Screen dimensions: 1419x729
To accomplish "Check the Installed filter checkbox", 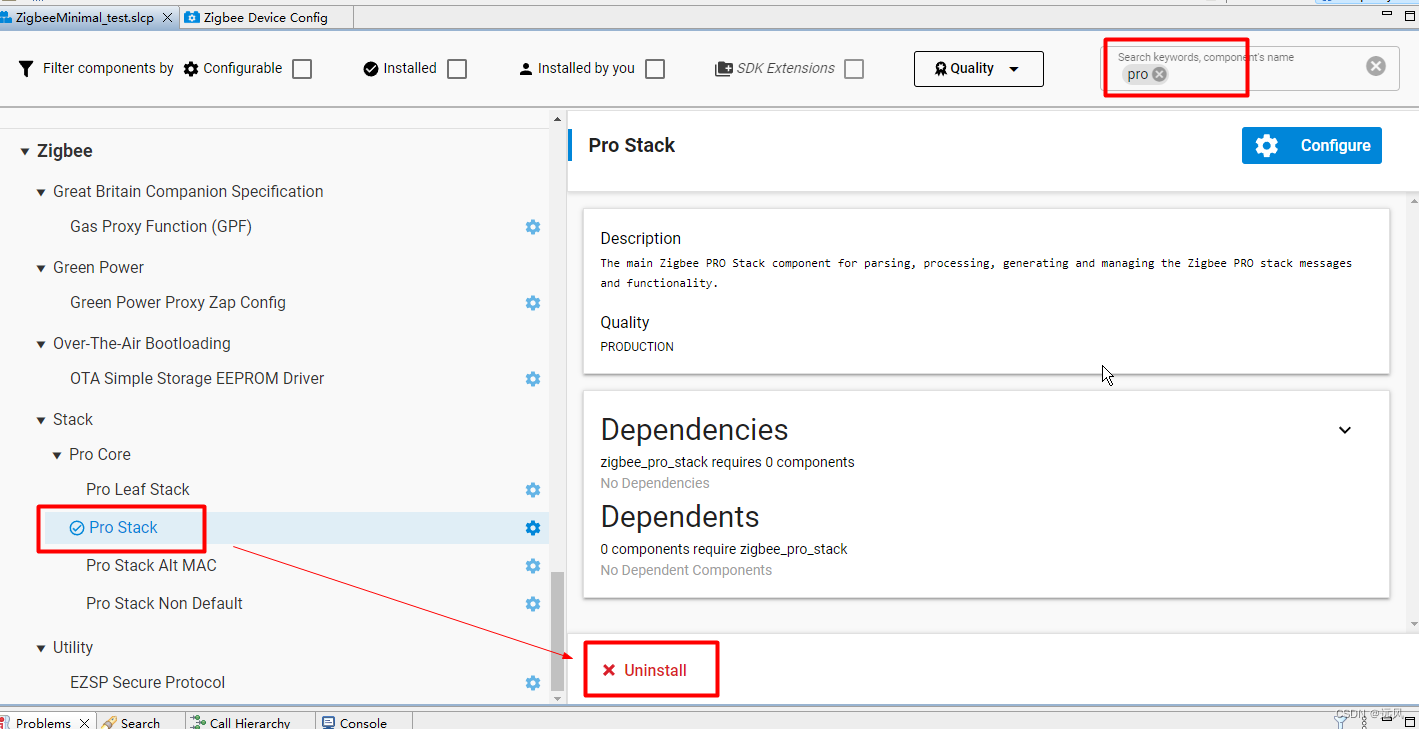I will pyautogui.click(x=456, y=68).
